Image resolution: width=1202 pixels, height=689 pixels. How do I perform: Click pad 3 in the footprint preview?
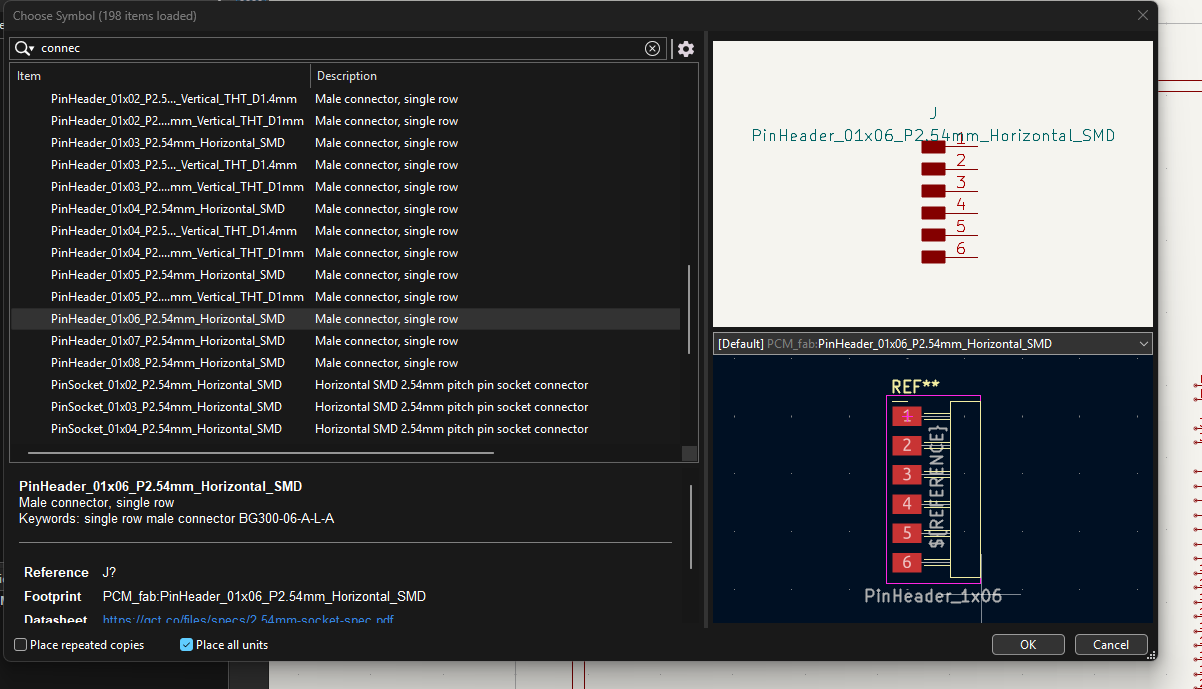click(x=907, y=474)
